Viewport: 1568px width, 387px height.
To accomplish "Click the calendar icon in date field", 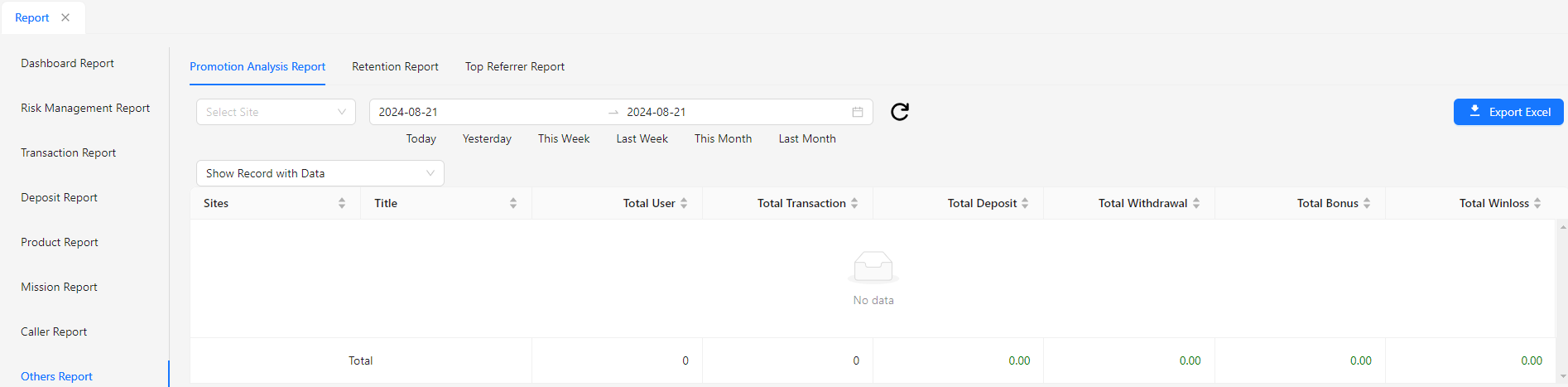I will 858,112.
